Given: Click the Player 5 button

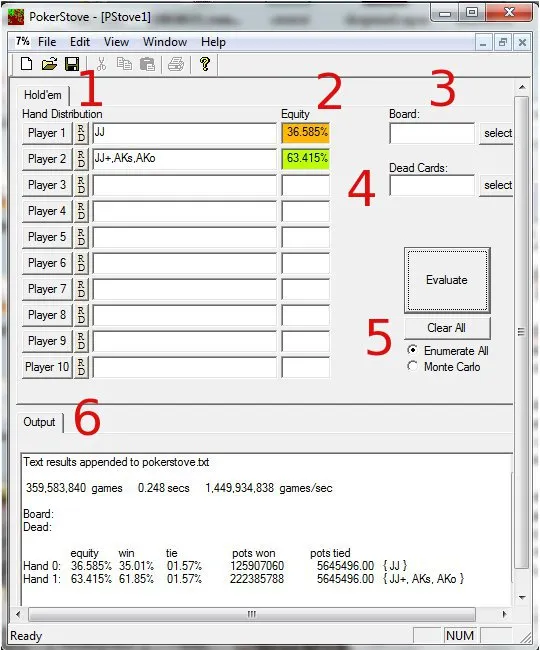Looking at the screenshot, I should pos(47,237).
